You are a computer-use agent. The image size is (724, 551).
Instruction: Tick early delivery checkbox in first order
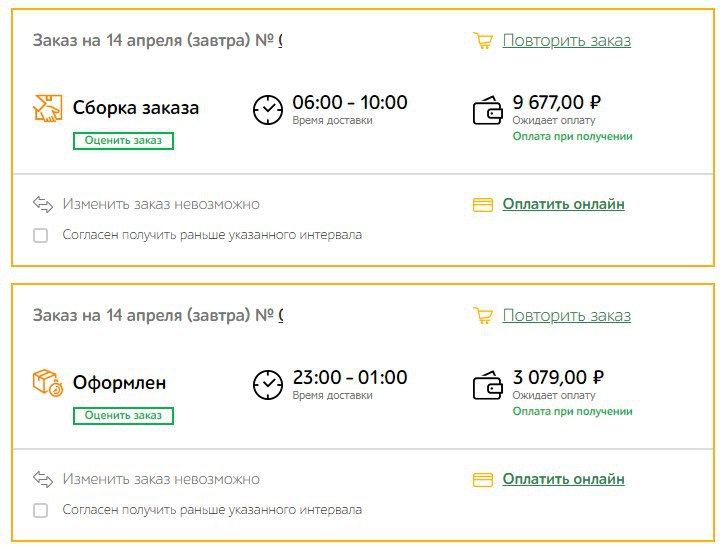click(41, 235)
